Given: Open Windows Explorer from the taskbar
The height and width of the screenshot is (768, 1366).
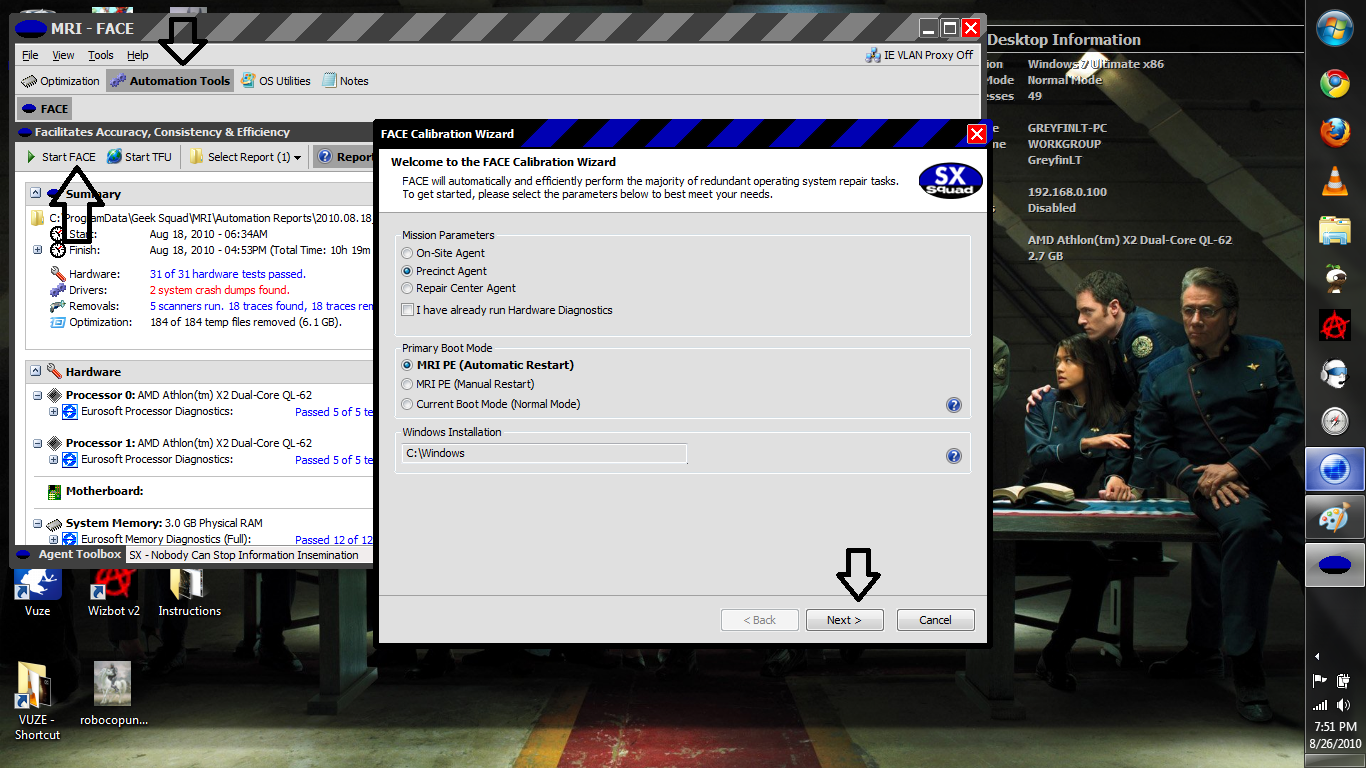Looking at the screenshot, I should [1335, 229].
